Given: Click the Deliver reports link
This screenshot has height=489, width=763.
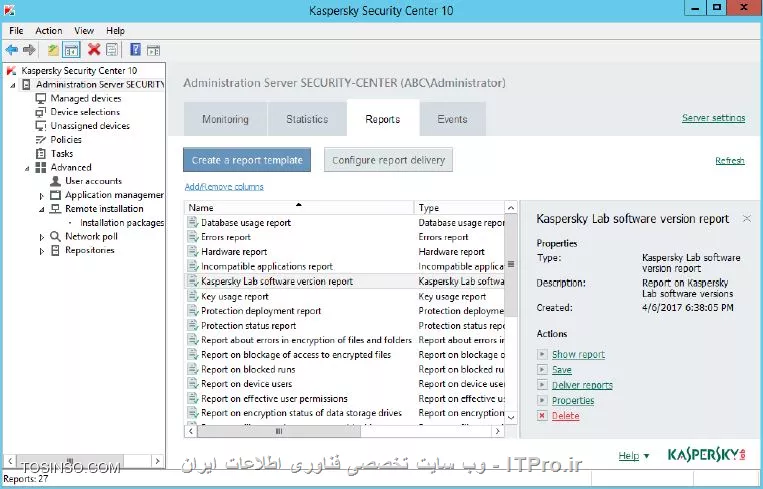Looking at the screenshot, I should coord(582,385).
